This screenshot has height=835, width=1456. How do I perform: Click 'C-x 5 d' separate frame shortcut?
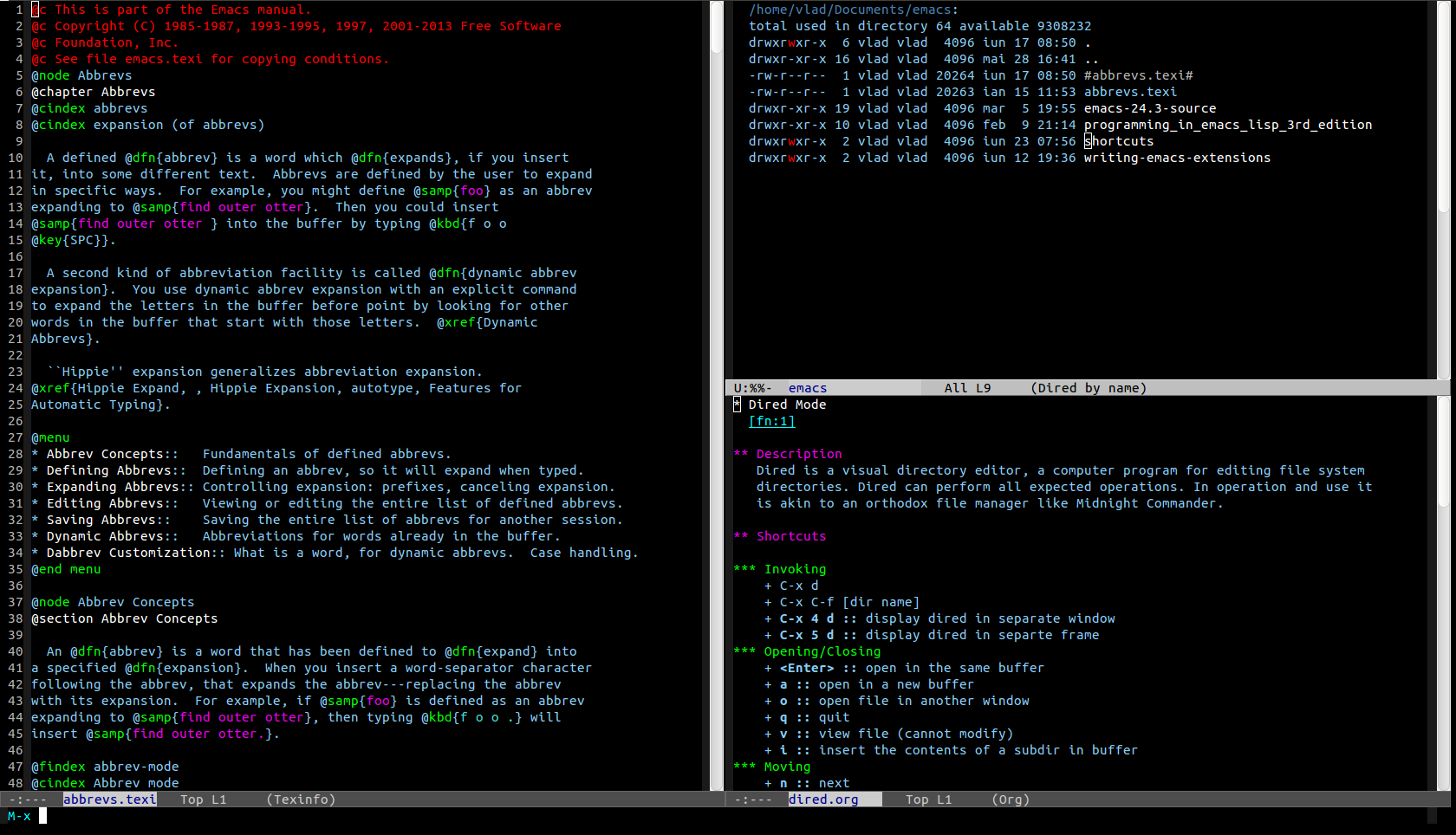click(x=932, y=635)
